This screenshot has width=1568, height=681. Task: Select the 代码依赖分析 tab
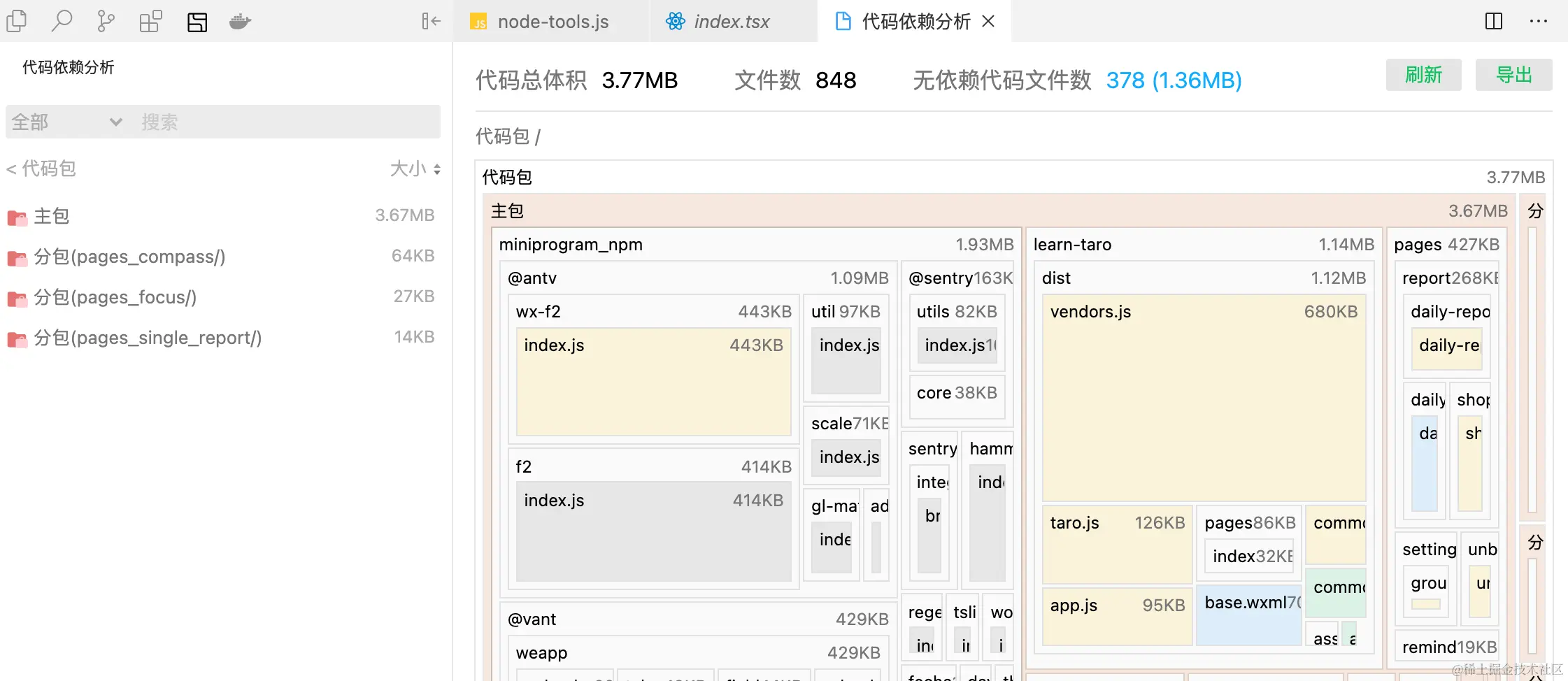point(915,21)
